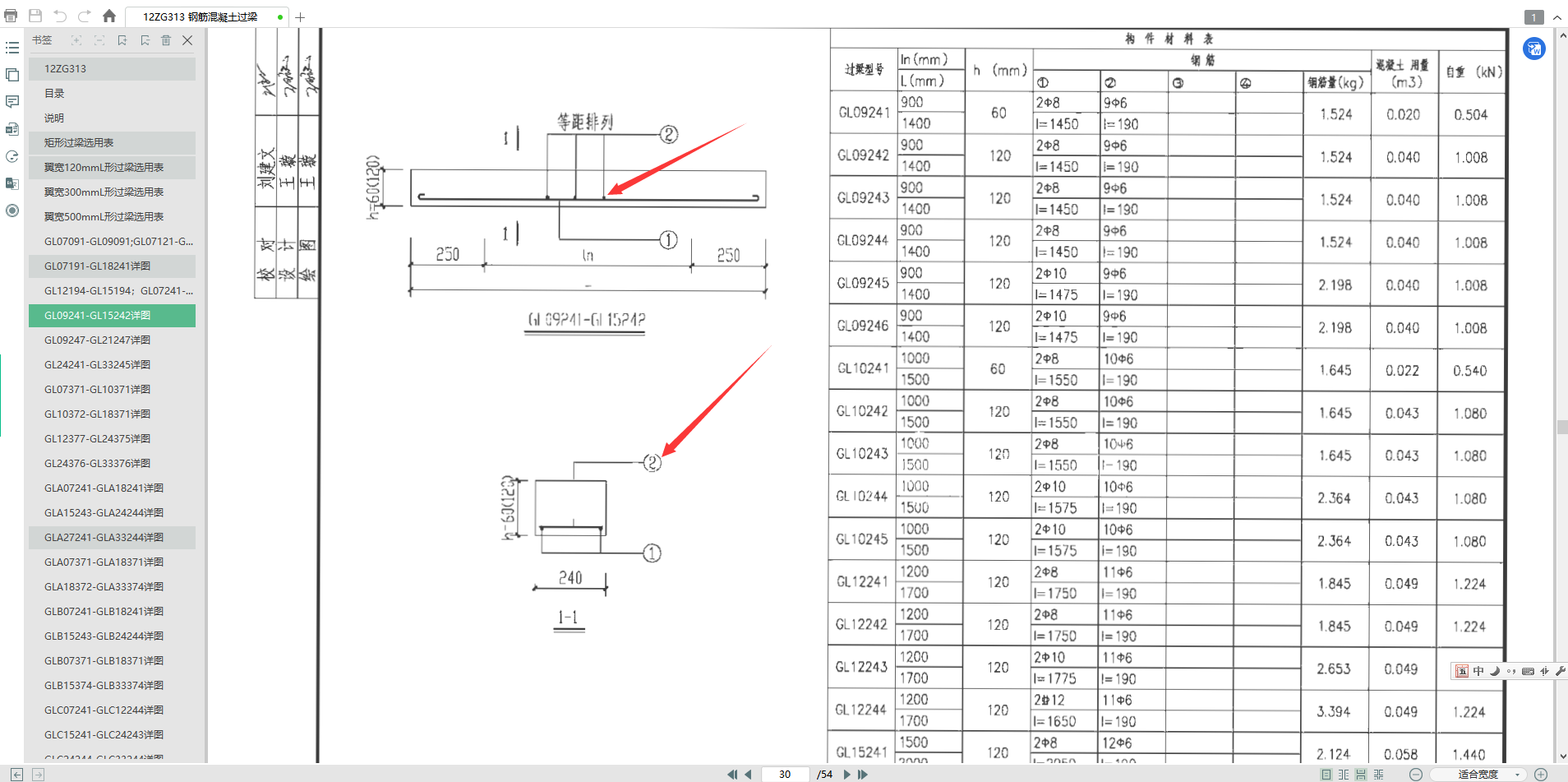Click the scrollbar up arrow at top right
The image size is (1568, 782).
[x=1561, y=35]
